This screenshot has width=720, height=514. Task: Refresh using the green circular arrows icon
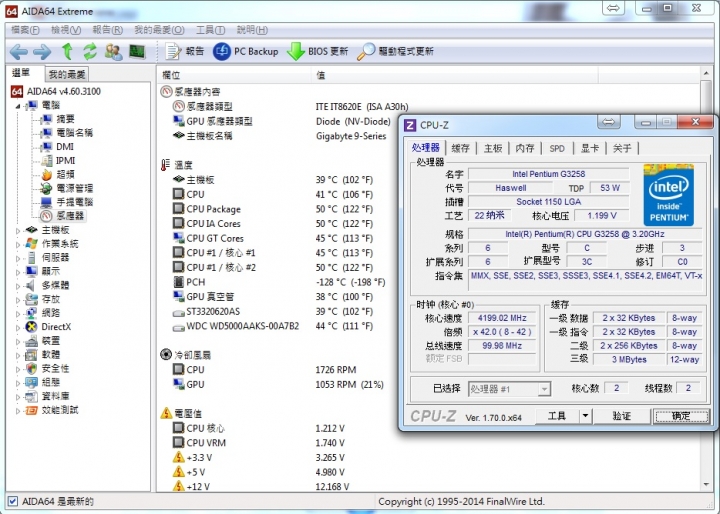pyautogui.click(x=90, y=51)
